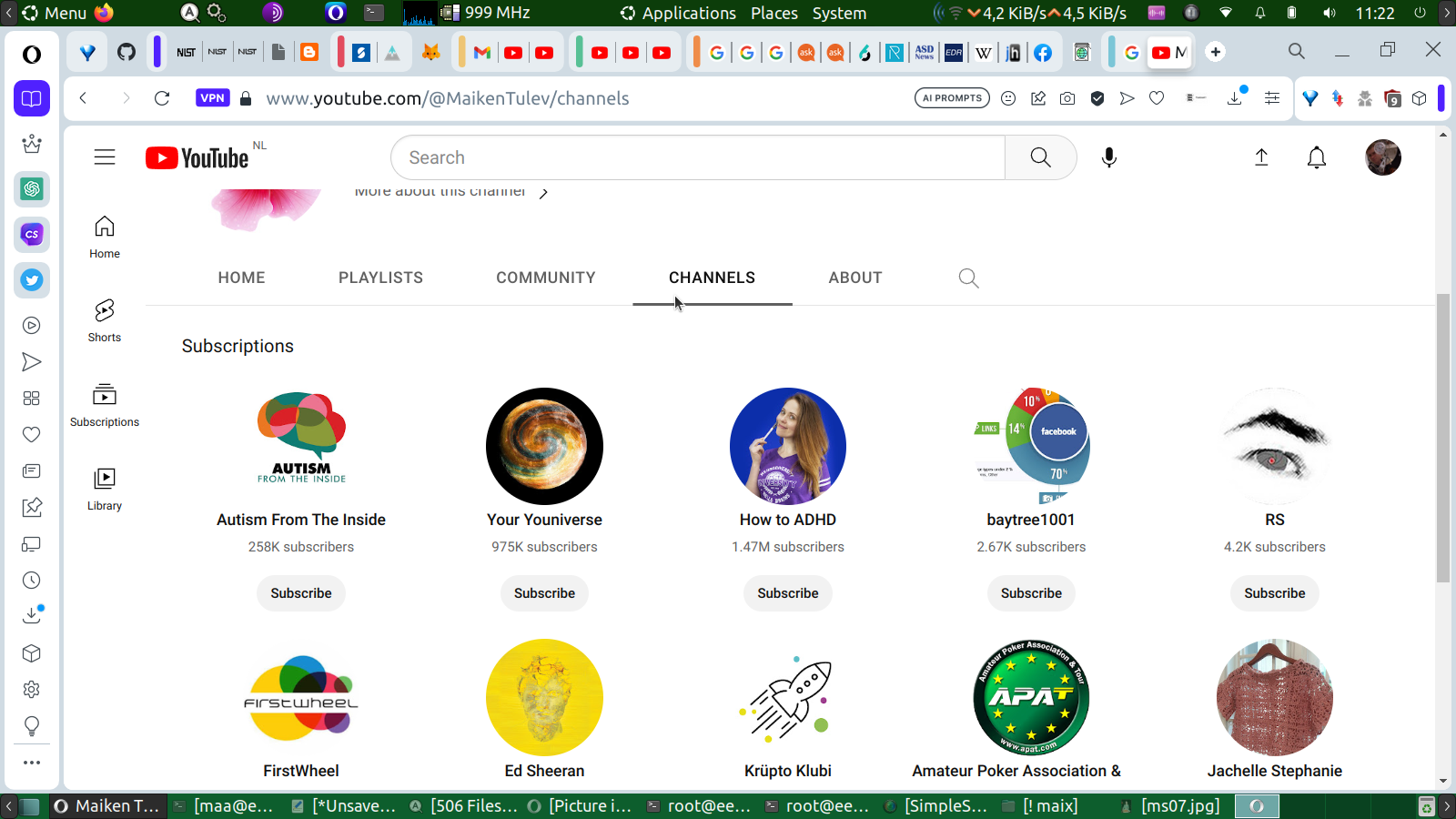The width and height of the screenshot is (1456, 819).
Task: Go back using the browser back arrow
Action: click(x=83, y=98)
